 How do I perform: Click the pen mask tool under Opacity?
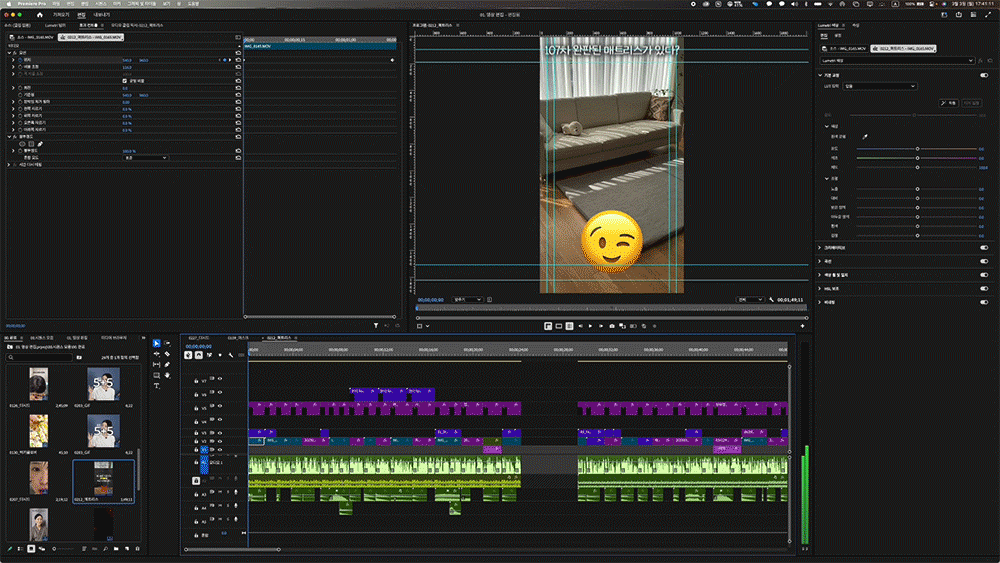40,143
